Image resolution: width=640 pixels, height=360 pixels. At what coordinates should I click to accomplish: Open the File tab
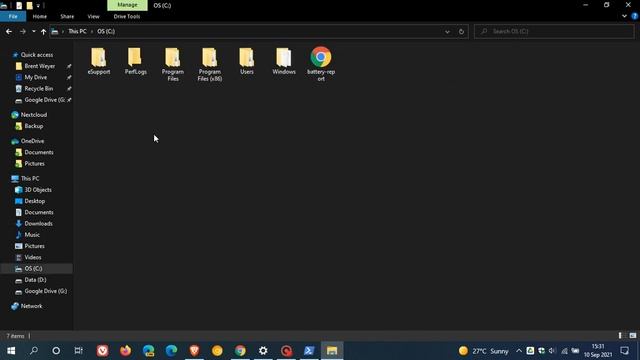[x=13, y=16]
